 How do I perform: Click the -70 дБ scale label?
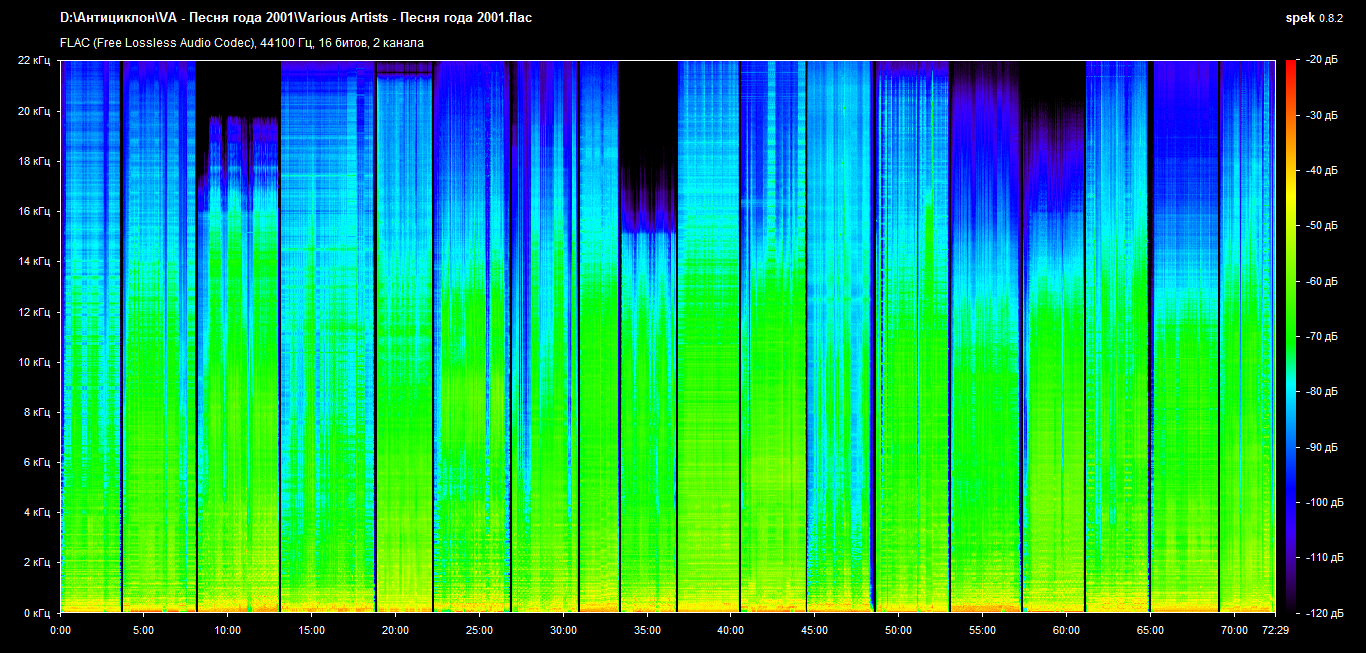pyautogui.click(x=1322, y=336)
